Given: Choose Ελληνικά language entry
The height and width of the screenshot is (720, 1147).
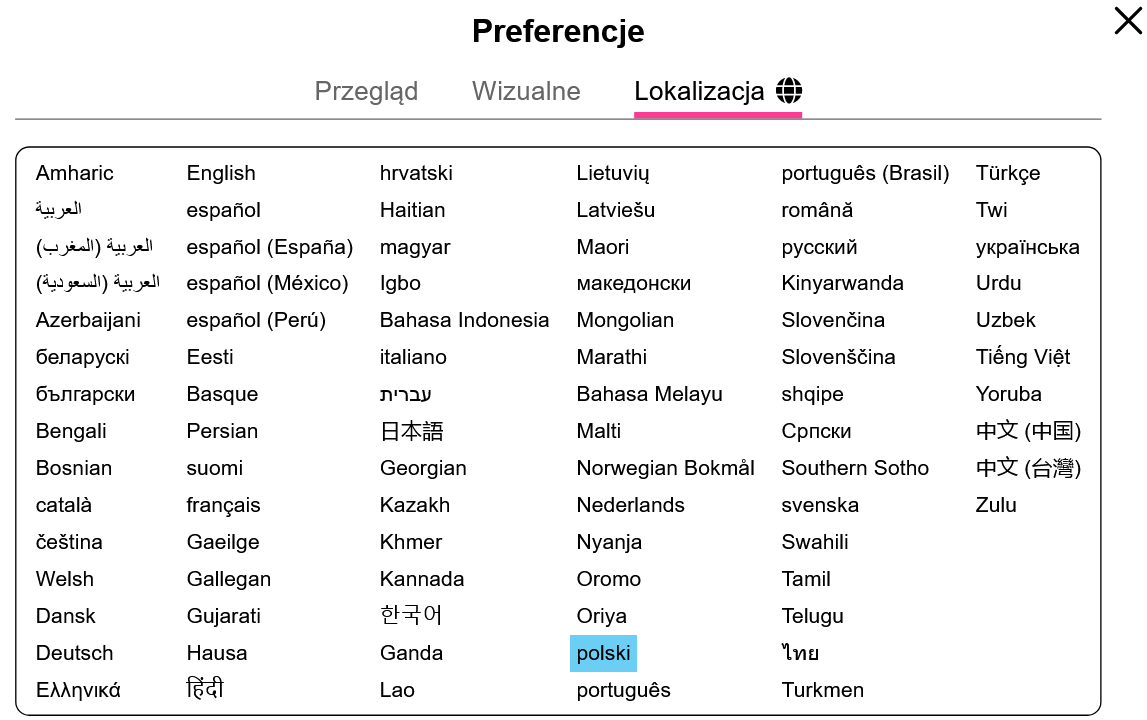Looking at the screenshot, I should point(78,690).
